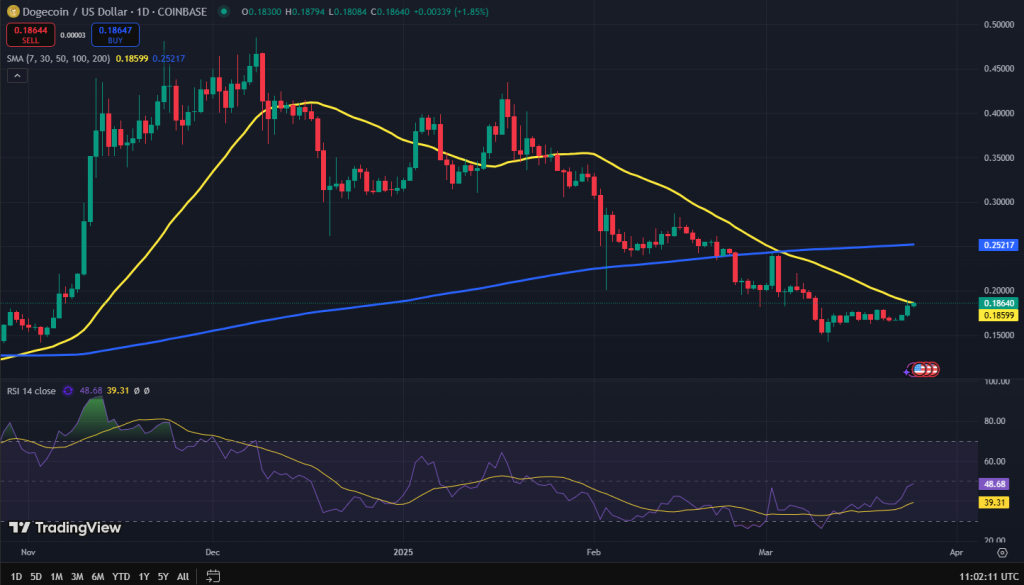Select the 5D date range
The image size is (1024, 585).
tap(36, 577)
